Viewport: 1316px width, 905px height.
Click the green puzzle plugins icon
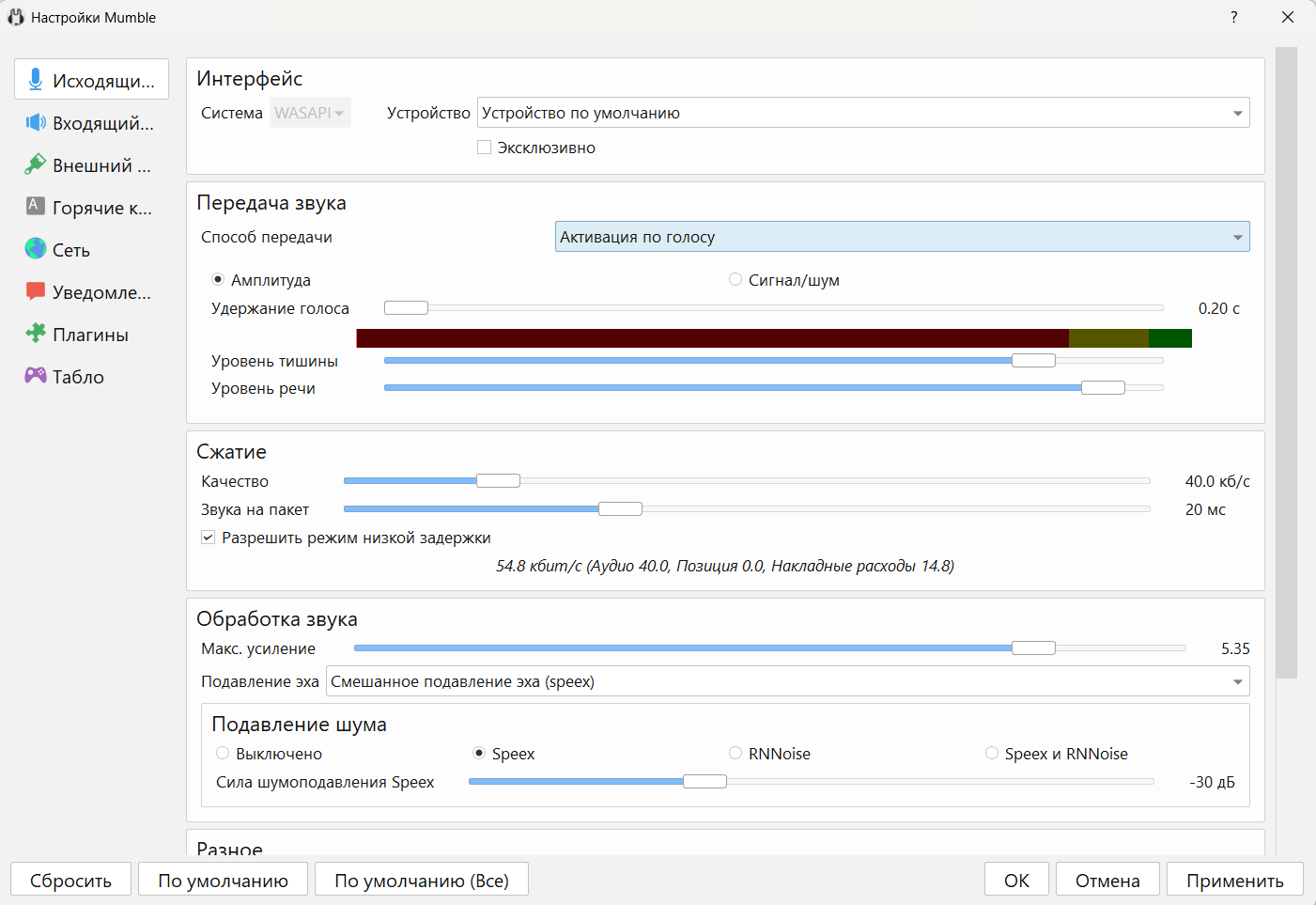(36, 334)
